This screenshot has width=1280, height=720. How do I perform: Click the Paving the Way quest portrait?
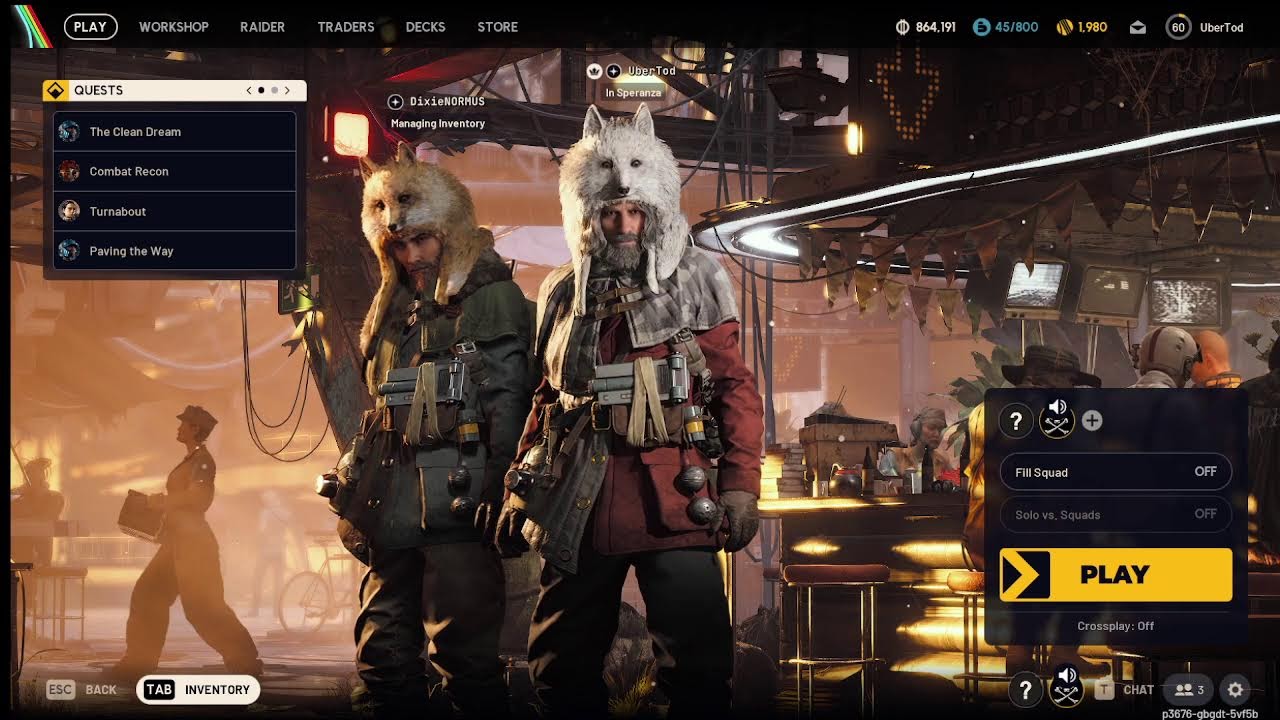[x=69, y=251]
